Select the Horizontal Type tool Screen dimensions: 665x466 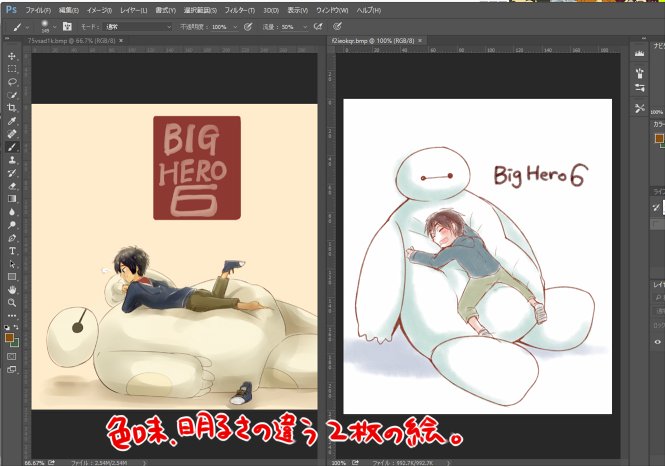[x=12, y=251]
